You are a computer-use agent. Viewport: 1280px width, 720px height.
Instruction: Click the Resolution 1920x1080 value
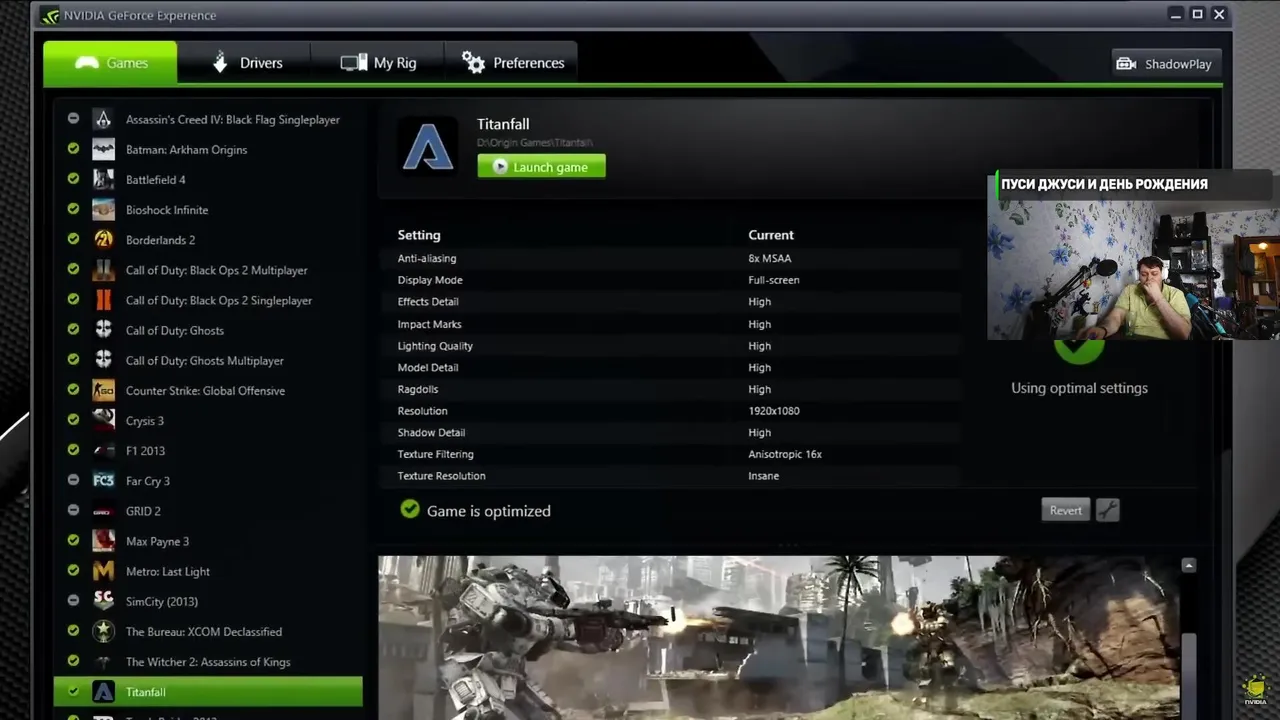tap(773, 411)
